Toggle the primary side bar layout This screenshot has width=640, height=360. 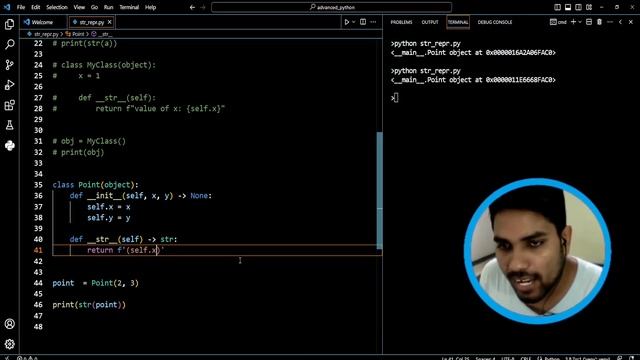[x=558, y=7]
